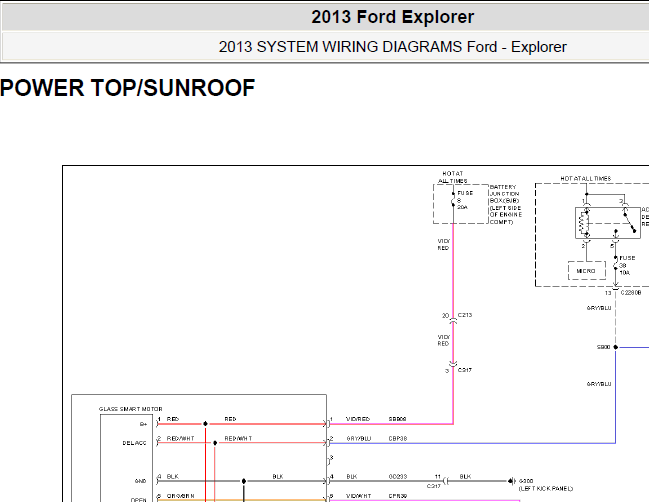Click the "VIO/RED" label just below the junction box
The width and height of the screenshot is (649, 502).
(443, 244)
